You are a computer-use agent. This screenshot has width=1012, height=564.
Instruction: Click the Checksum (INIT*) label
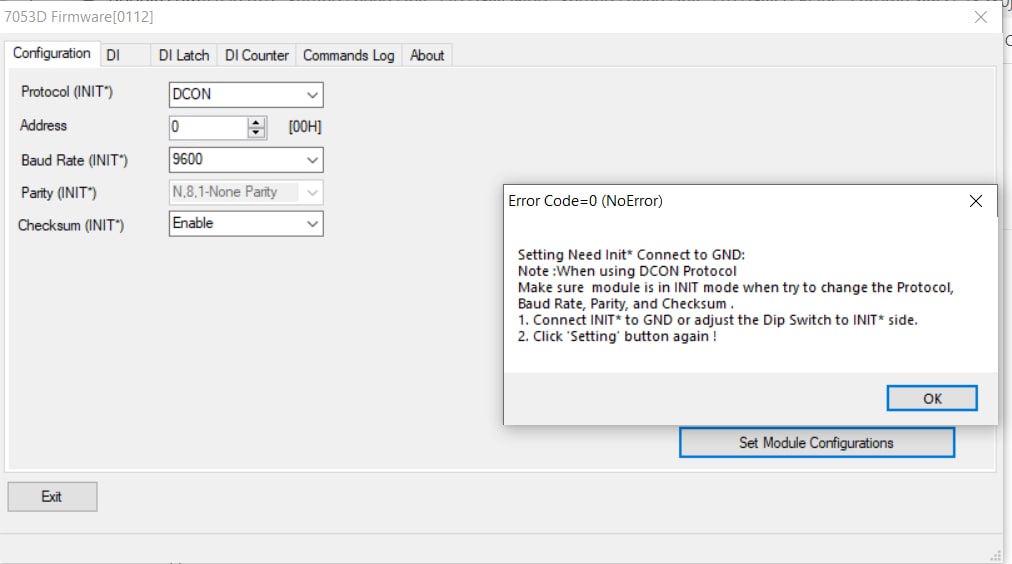(x=71, y=225)
